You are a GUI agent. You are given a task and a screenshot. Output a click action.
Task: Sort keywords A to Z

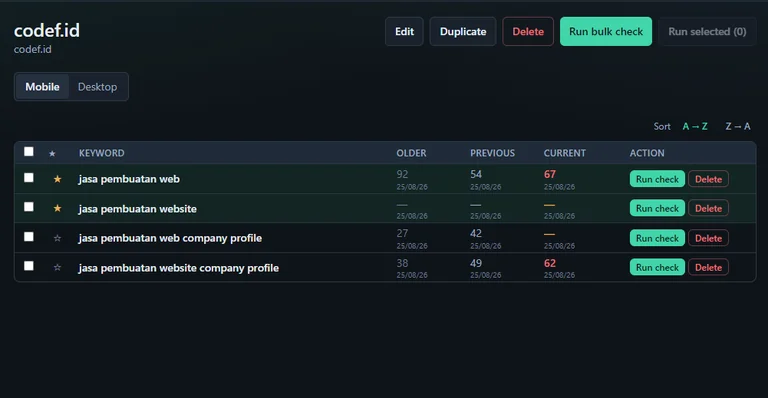(695, 126)
